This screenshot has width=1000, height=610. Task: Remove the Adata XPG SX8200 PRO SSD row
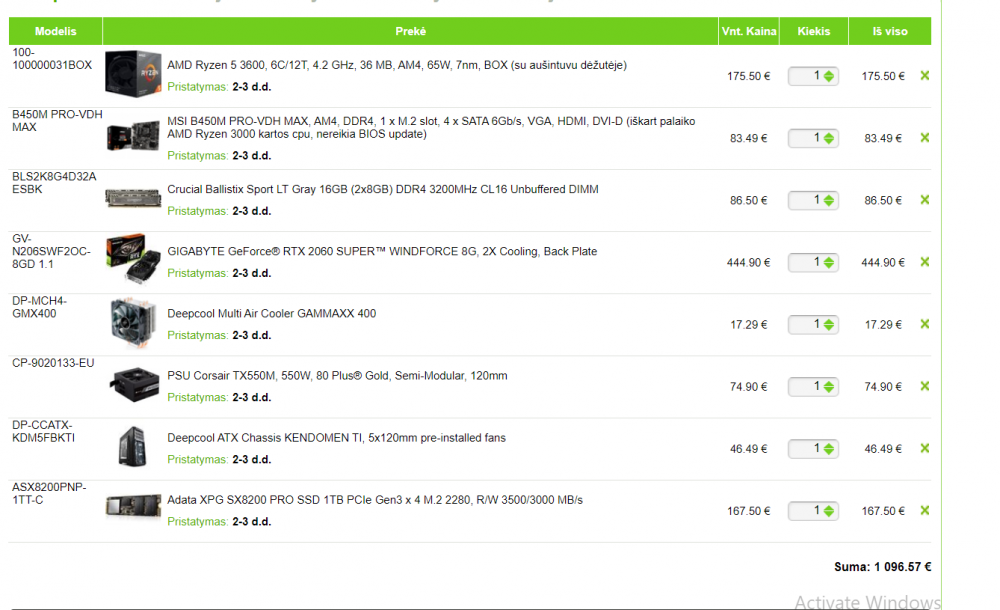924,510
